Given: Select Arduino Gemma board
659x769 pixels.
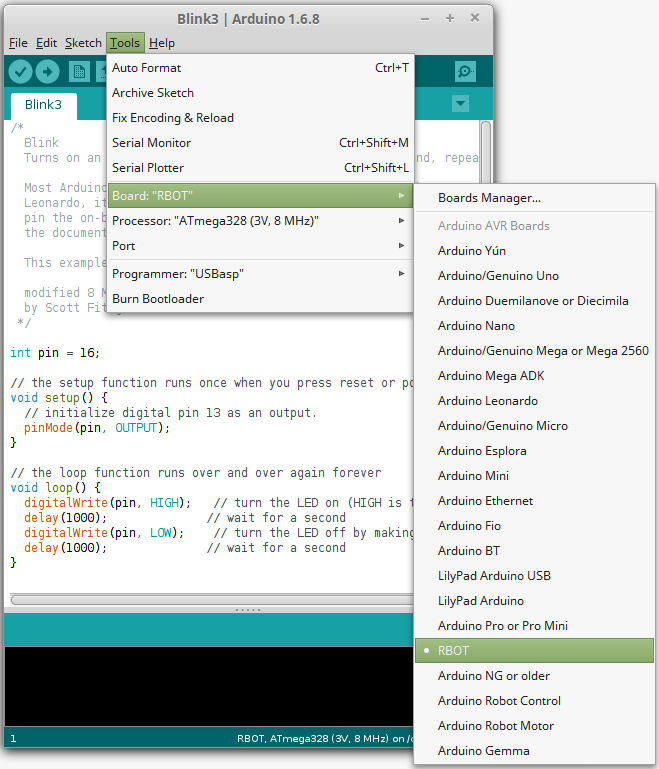Looking at the screenshot, I should point(534,751).
